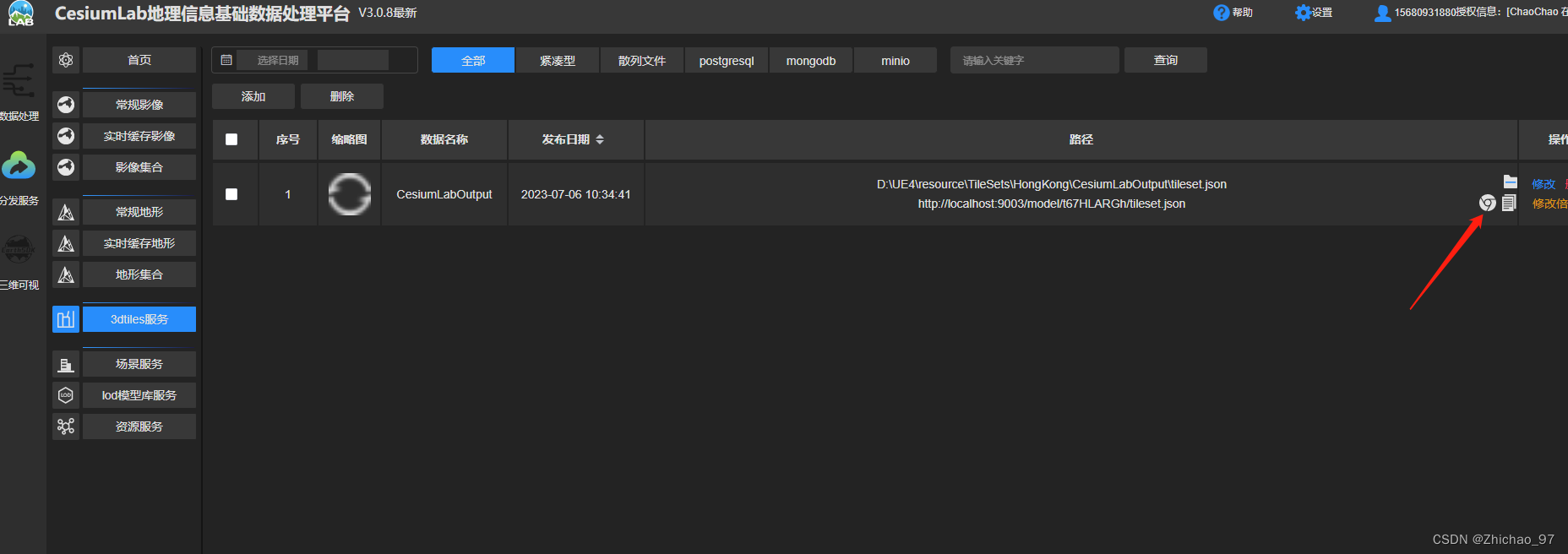Click the icon beside 影像集合
Screen dimensions: 1568x554
66,167
